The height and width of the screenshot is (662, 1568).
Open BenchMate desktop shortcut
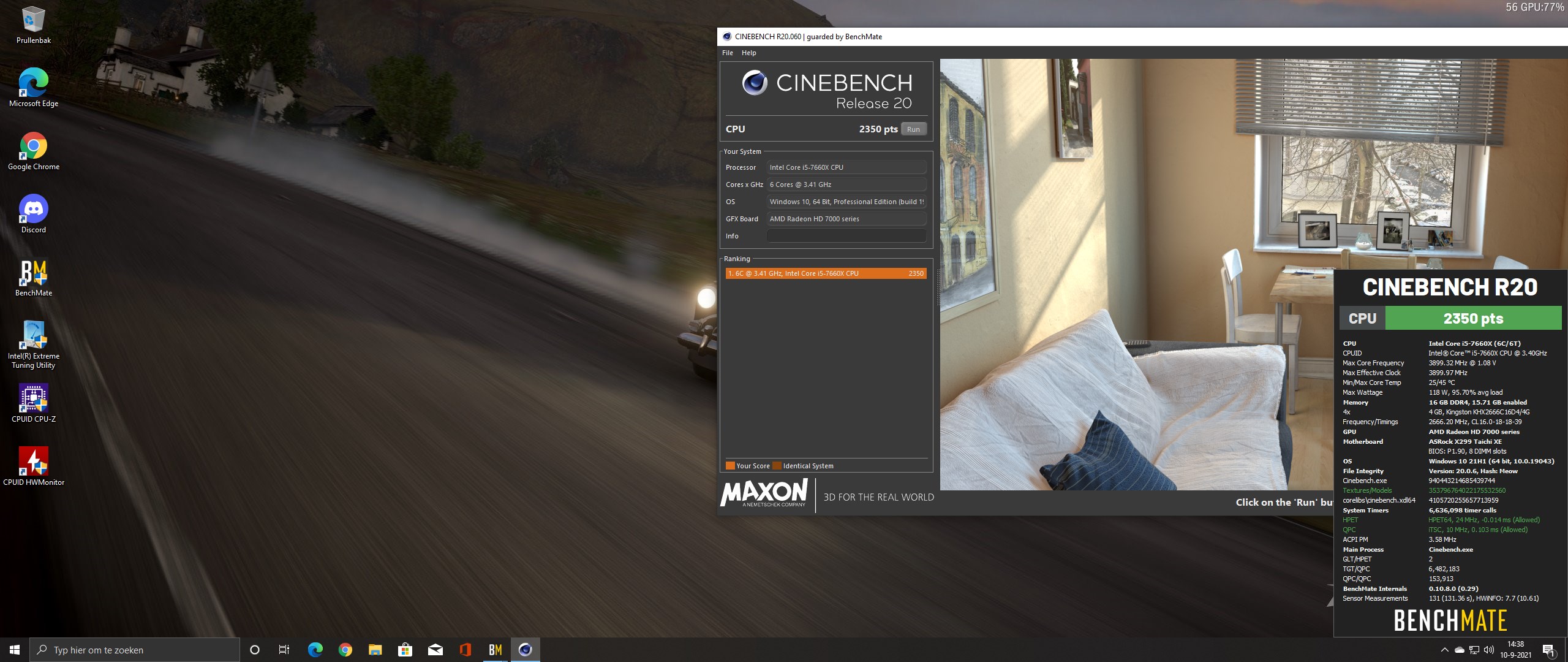click(x=33, y=278)
